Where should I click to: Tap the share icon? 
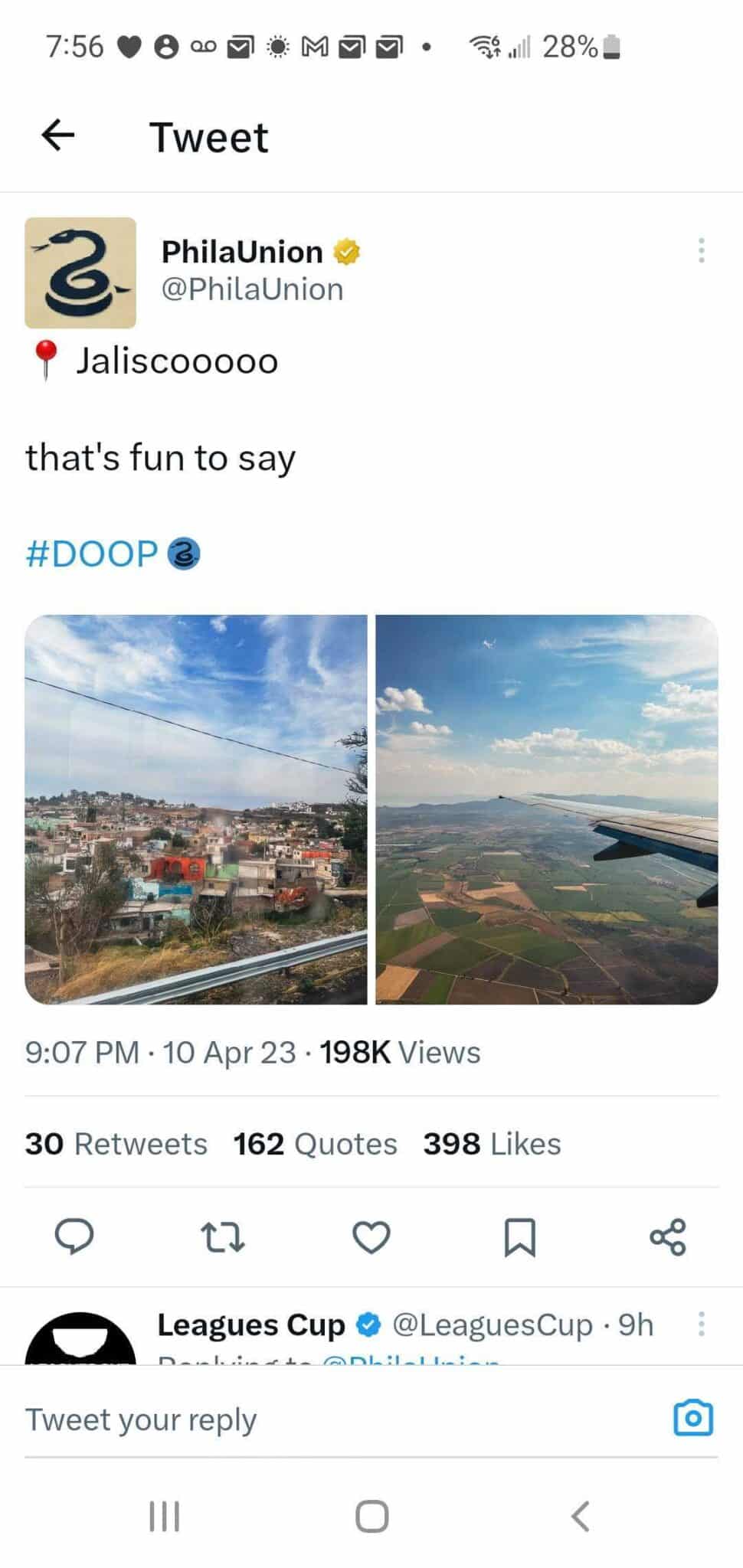tap(668, 1236)
